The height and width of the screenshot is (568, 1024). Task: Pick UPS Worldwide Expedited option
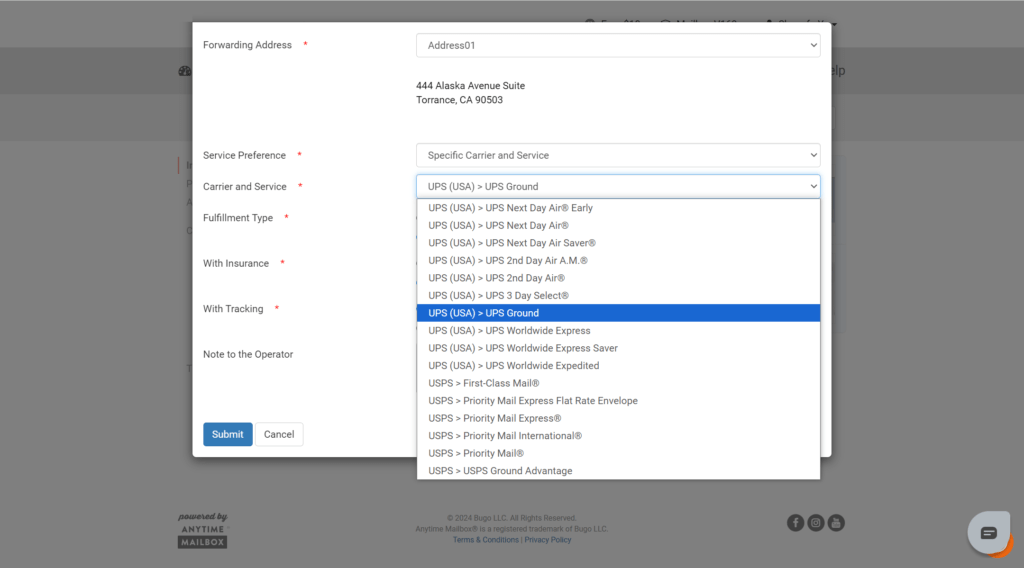pyautogui.click(x=618, y=366)
